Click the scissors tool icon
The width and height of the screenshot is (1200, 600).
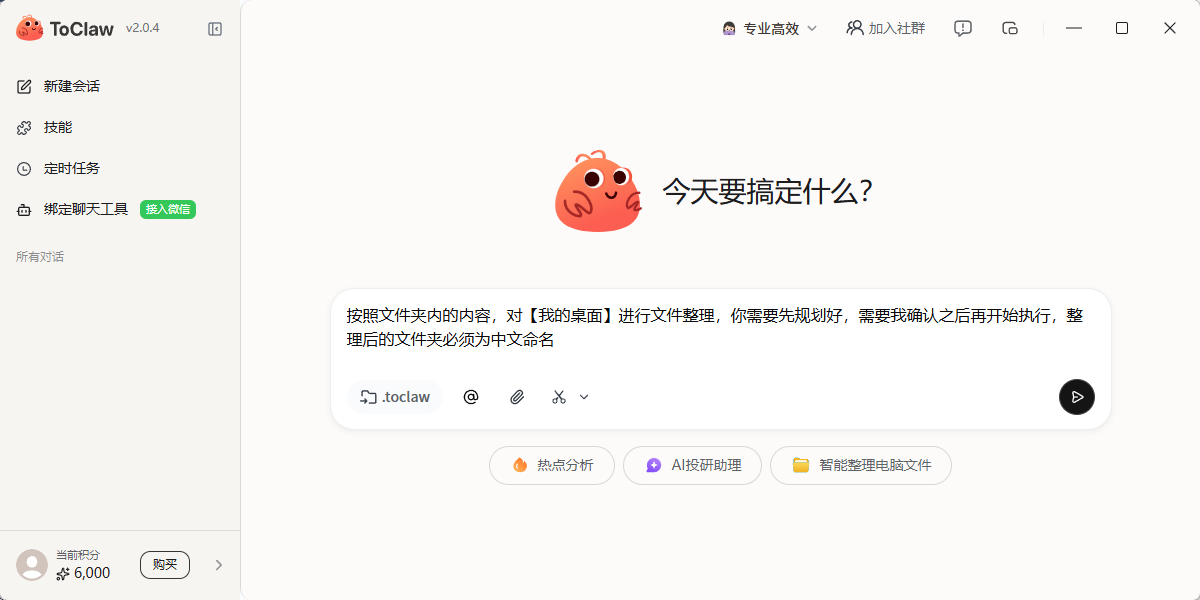[x=559, y=397]
